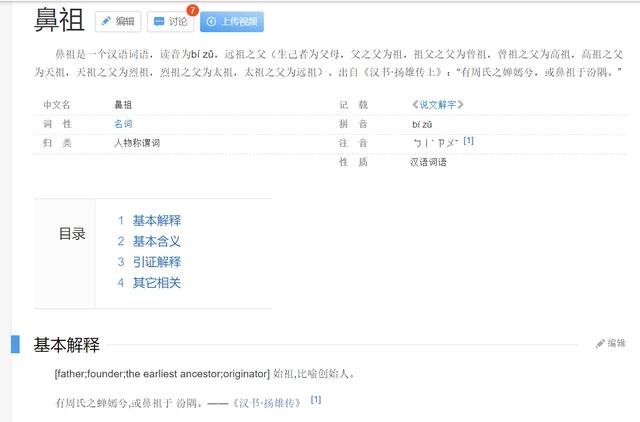Click the English definition text father;founder
640x422 pixels.
[162, 373]
